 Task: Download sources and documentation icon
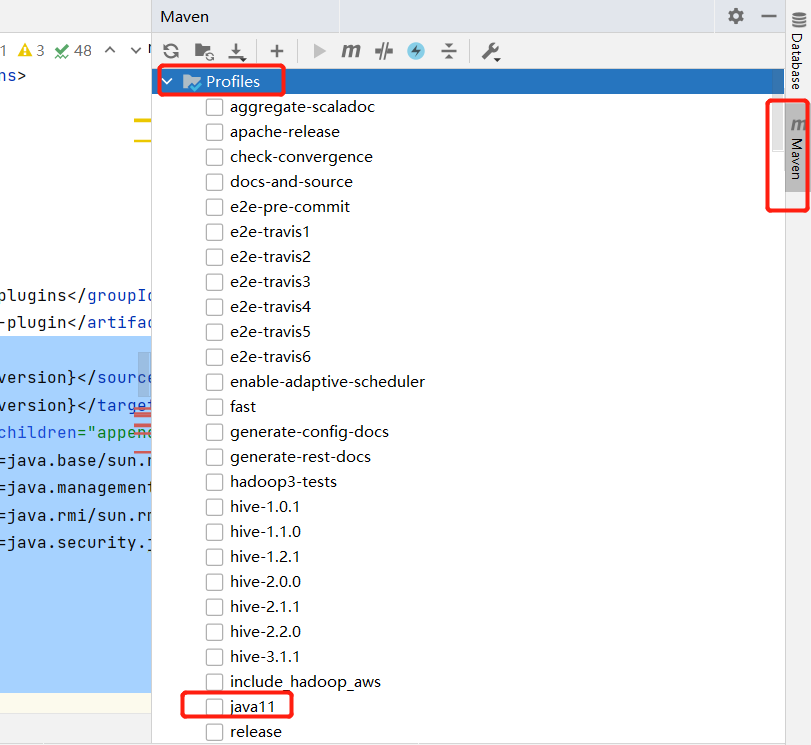click(x=237, y=51)
